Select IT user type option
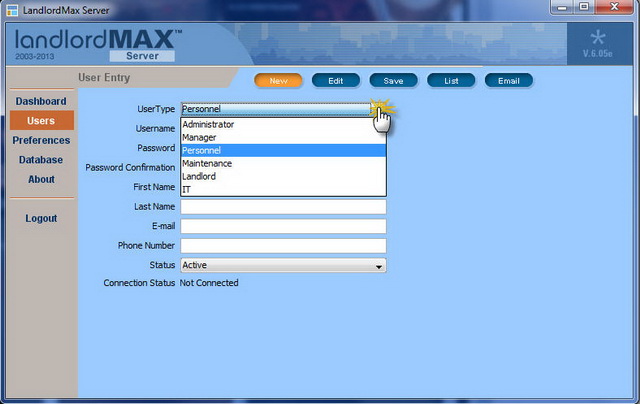This screenshot has width=640, height=404. click(x=283, y=190)
